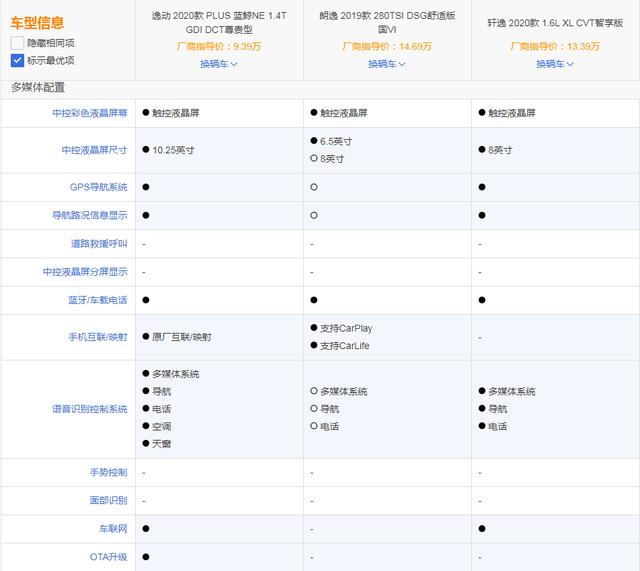
Task: Click filled dot in 逸动 OTA升级 cell
Action: coord(146,557)
